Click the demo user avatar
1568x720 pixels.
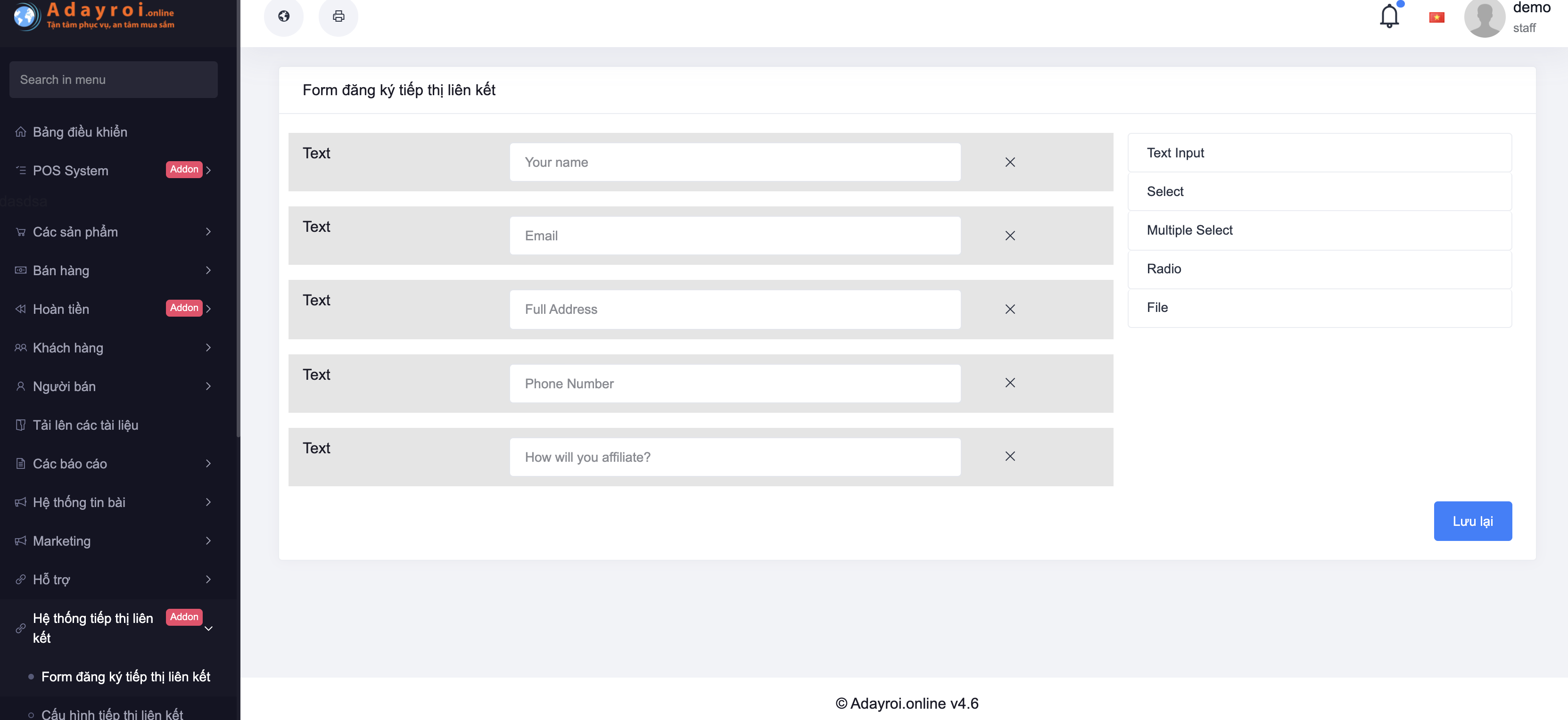pyautogui.click(x=1484, y=17)
